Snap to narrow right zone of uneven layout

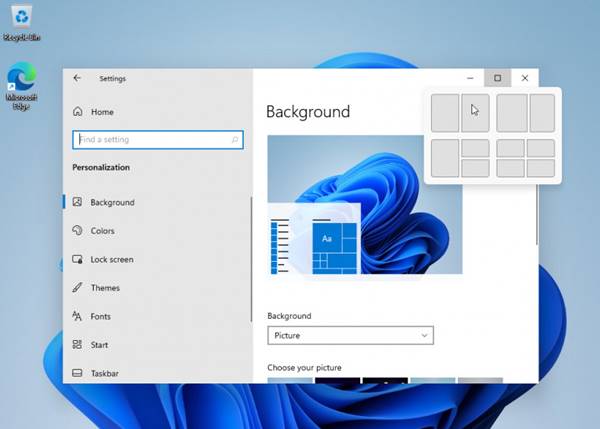[x=542, y=113]
